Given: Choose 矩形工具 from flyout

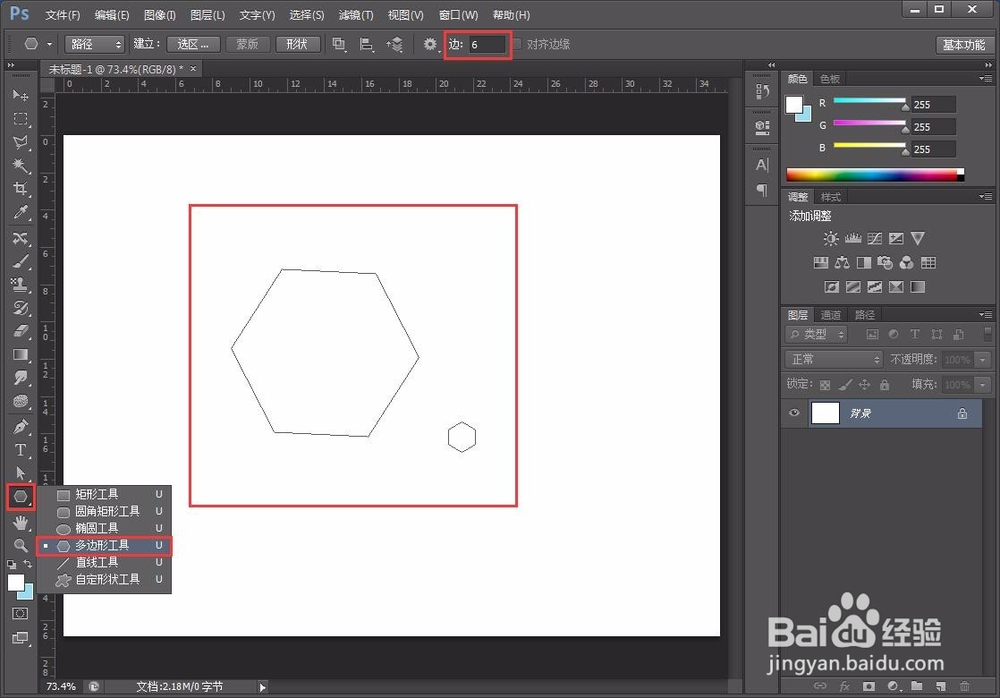Looking at the screenshot, I should 104,494.
